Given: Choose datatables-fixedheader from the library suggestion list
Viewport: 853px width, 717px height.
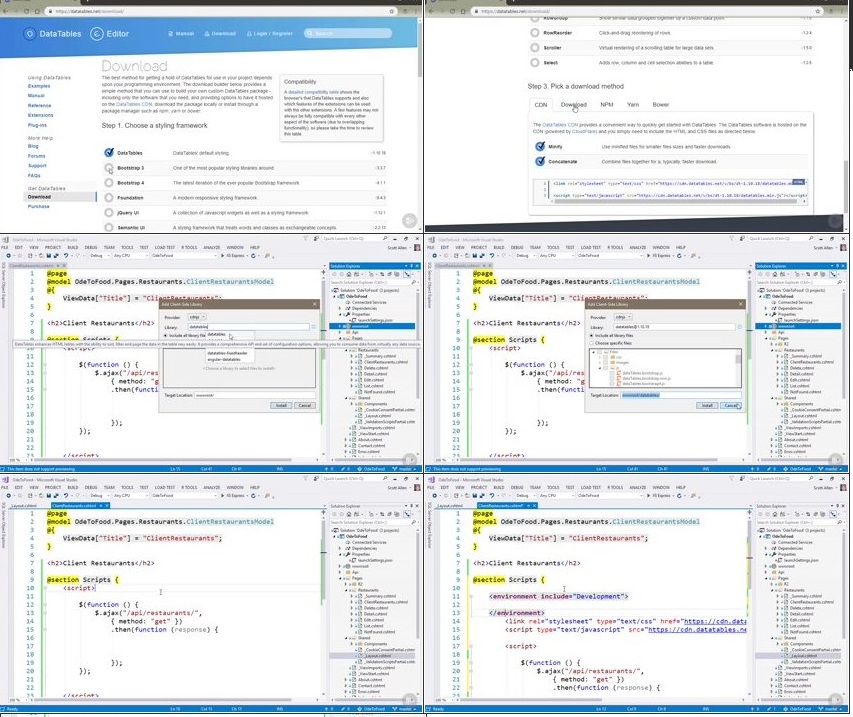Looking at the screenshot, I should pyautogui.click(x=227, y=353).
